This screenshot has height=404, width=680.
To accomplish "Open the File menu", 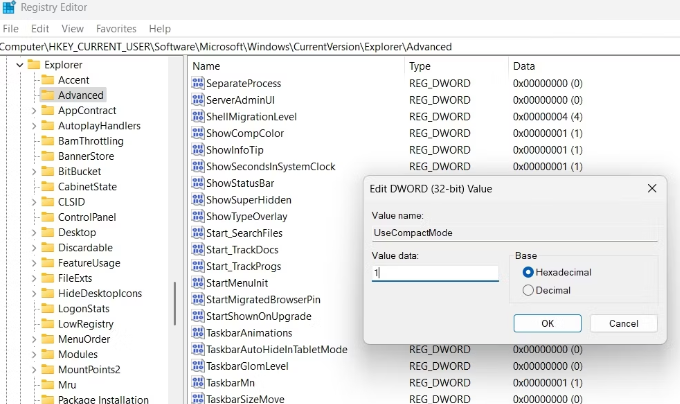I will pos(10,29).
